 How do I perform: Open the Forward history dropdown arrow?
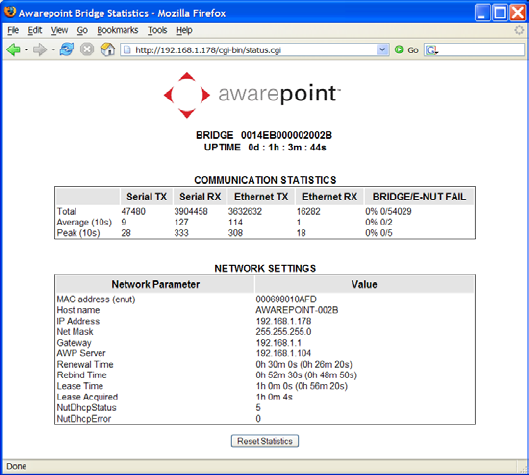click(53, 50)
